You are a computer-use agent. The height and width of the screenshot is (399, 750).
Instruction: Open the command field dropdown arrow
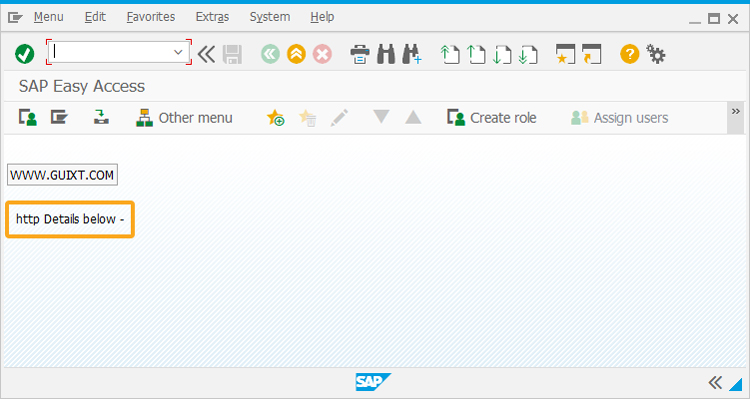point(178,52)
